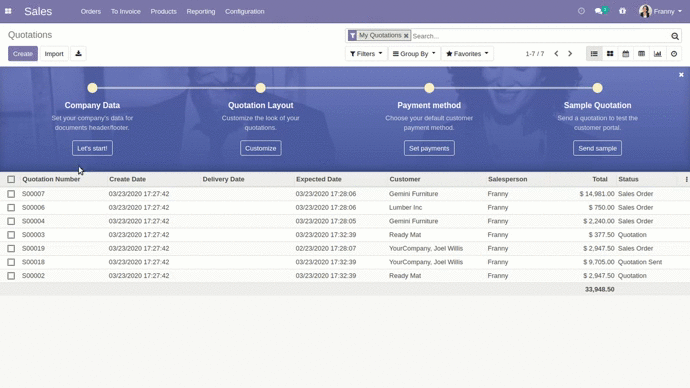The height and width of the screenshot is (388, 690).
Task: Sort by Expected Date column
Action: coord(319,179)
